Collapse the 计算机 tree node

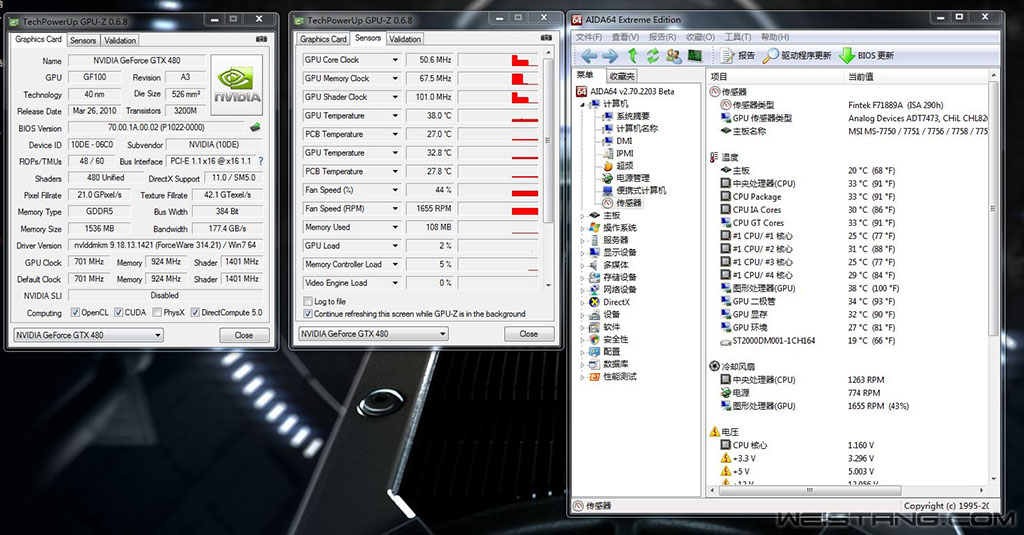[582, 105]
